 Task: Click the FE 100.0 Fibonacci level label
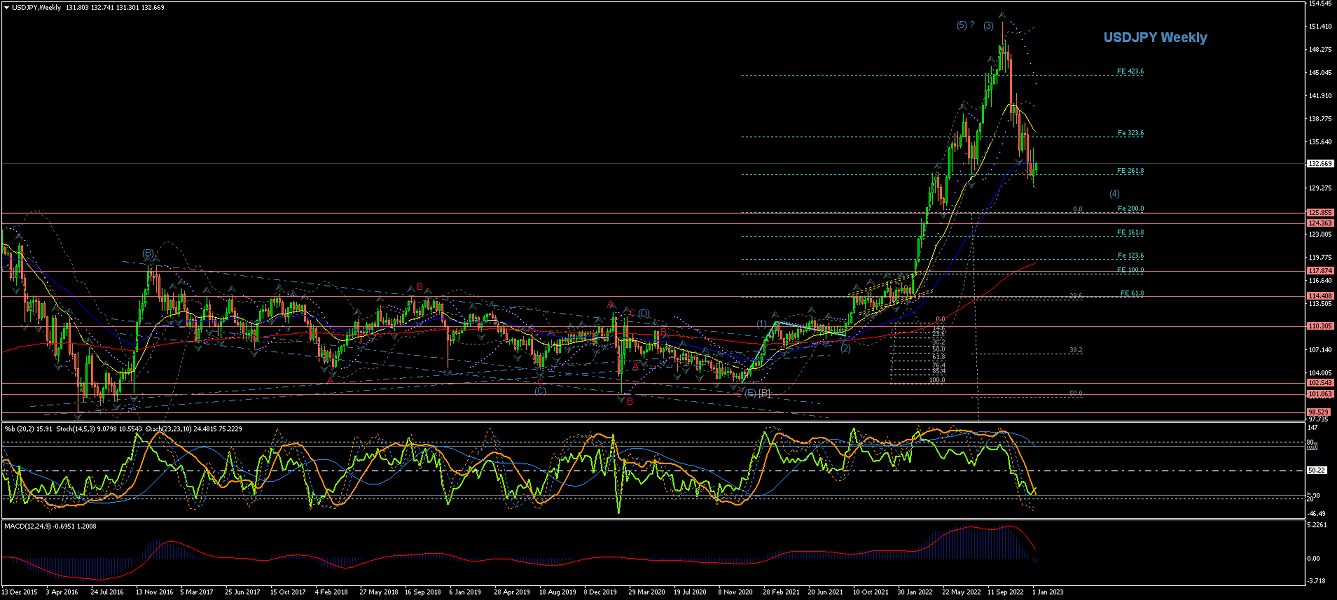(1131, 270)
